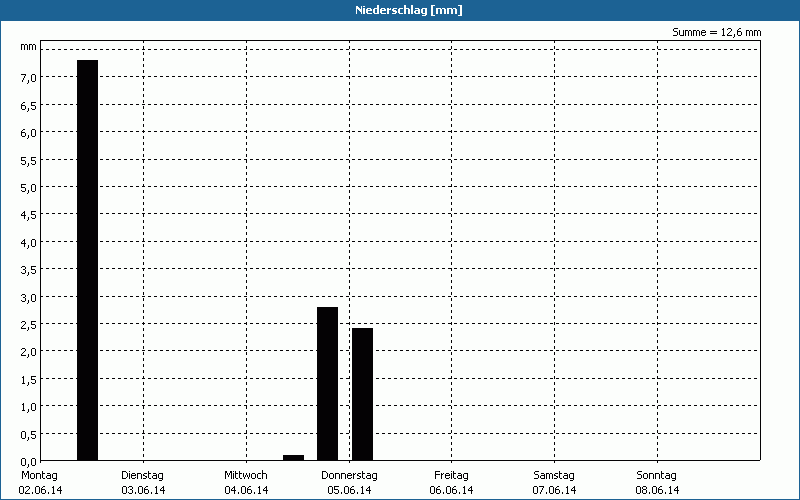The image size is (800, 500).
Task: Click the 7,0 y-axis value
Action: click(28, 78)
